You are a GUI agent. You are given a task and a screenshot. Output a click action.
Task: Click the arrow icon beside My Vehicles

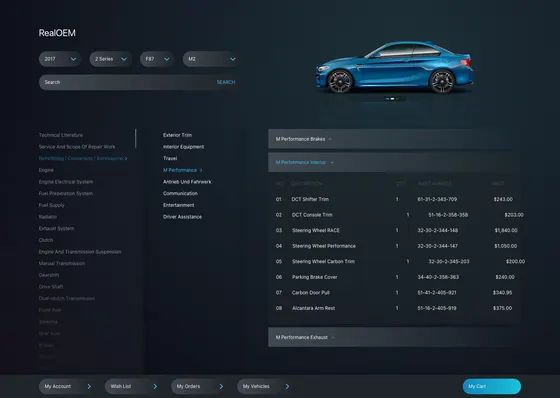(287, 386)
